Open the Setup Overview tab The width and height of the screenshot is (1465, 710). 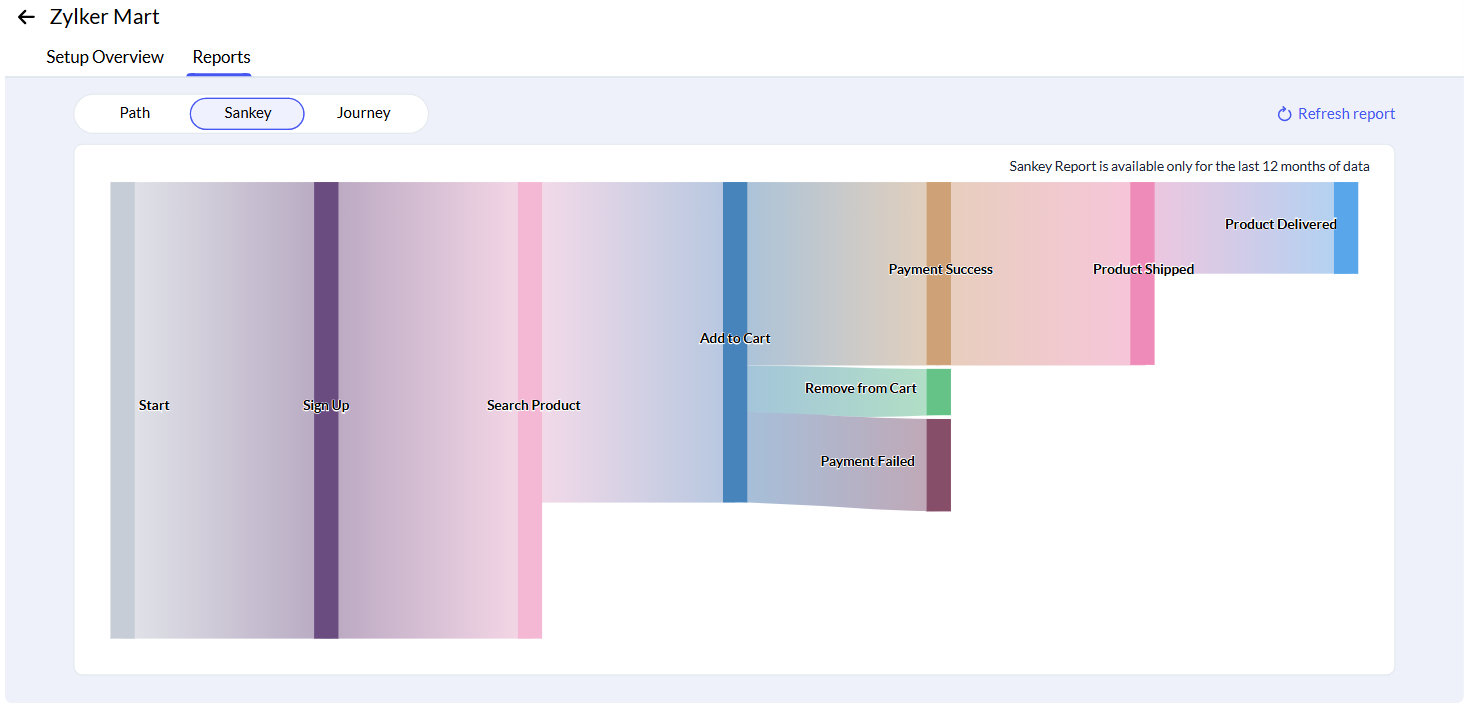point(105,57)
